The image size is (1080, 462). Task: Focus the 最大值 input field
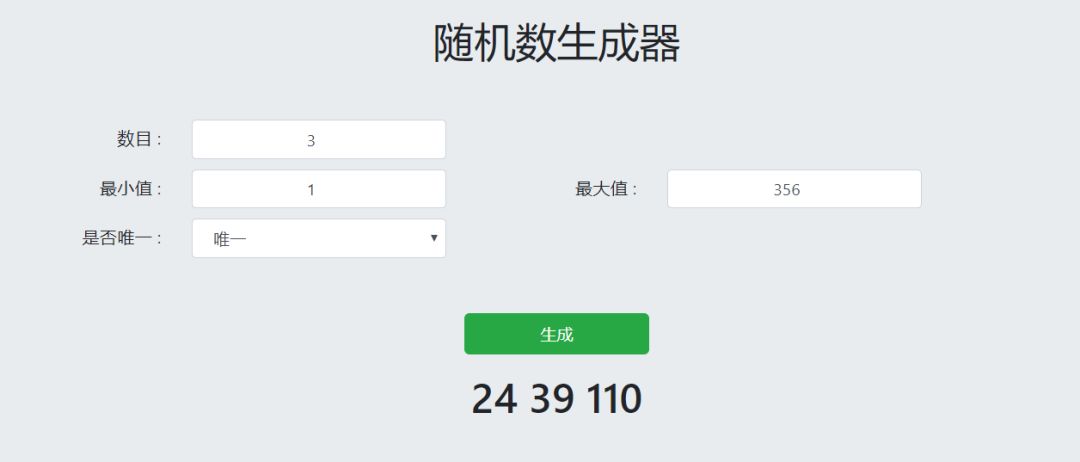[793, 189]
